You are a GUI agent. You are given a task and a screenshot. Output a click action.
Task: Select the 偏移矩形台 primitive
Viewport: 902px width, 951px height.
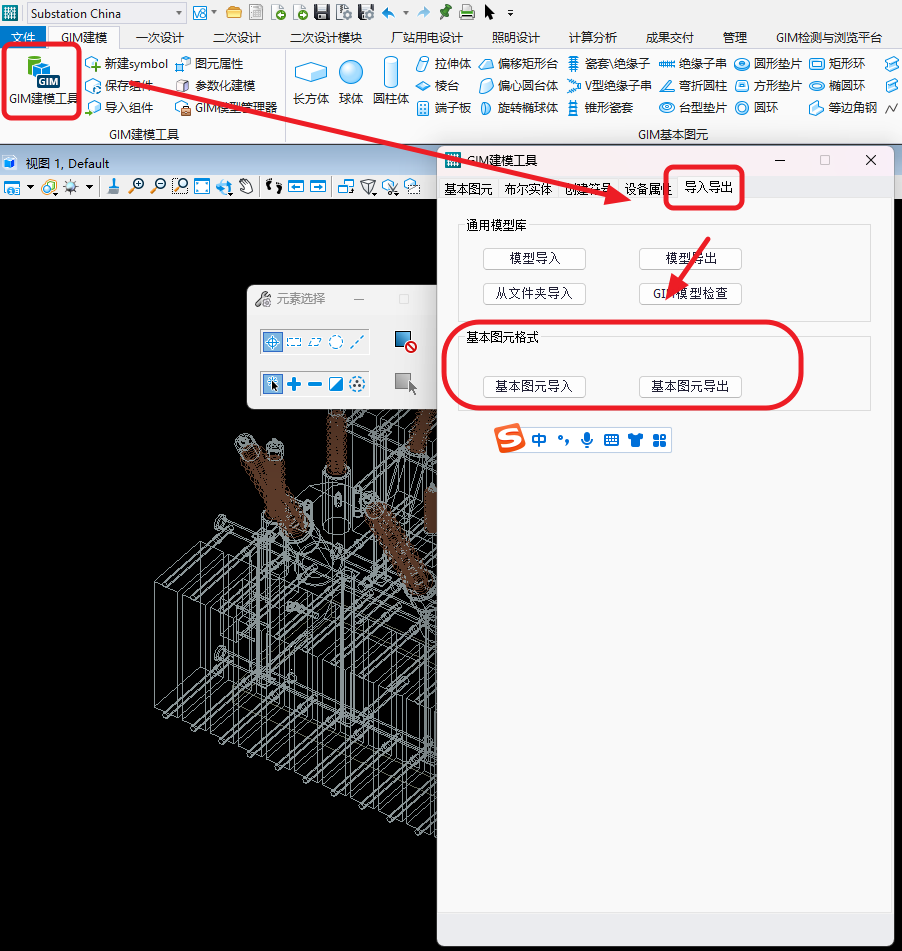[x=519, y=64]
